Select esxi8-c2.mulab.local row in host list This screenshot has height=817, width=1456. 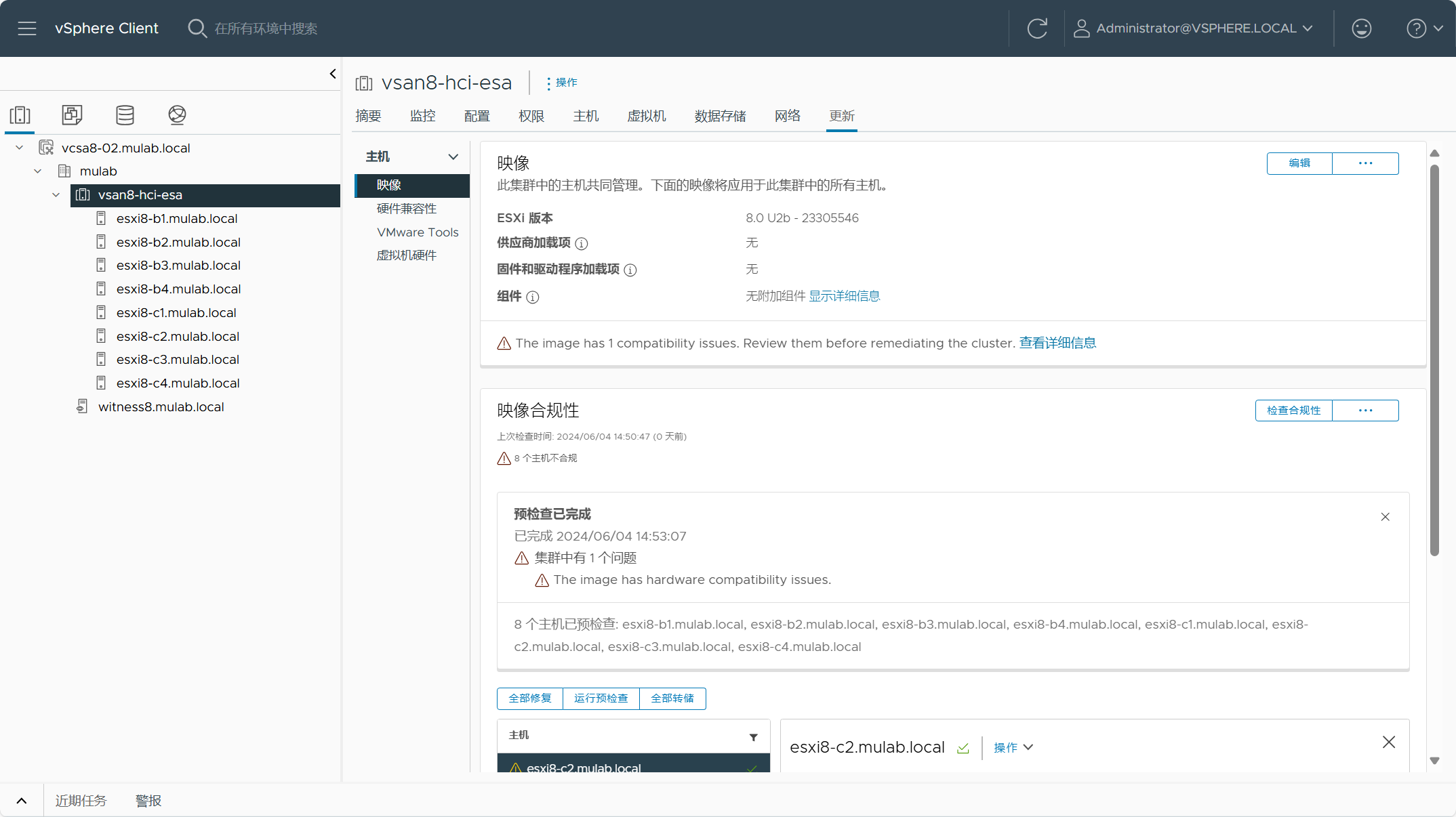coord(634,764)
